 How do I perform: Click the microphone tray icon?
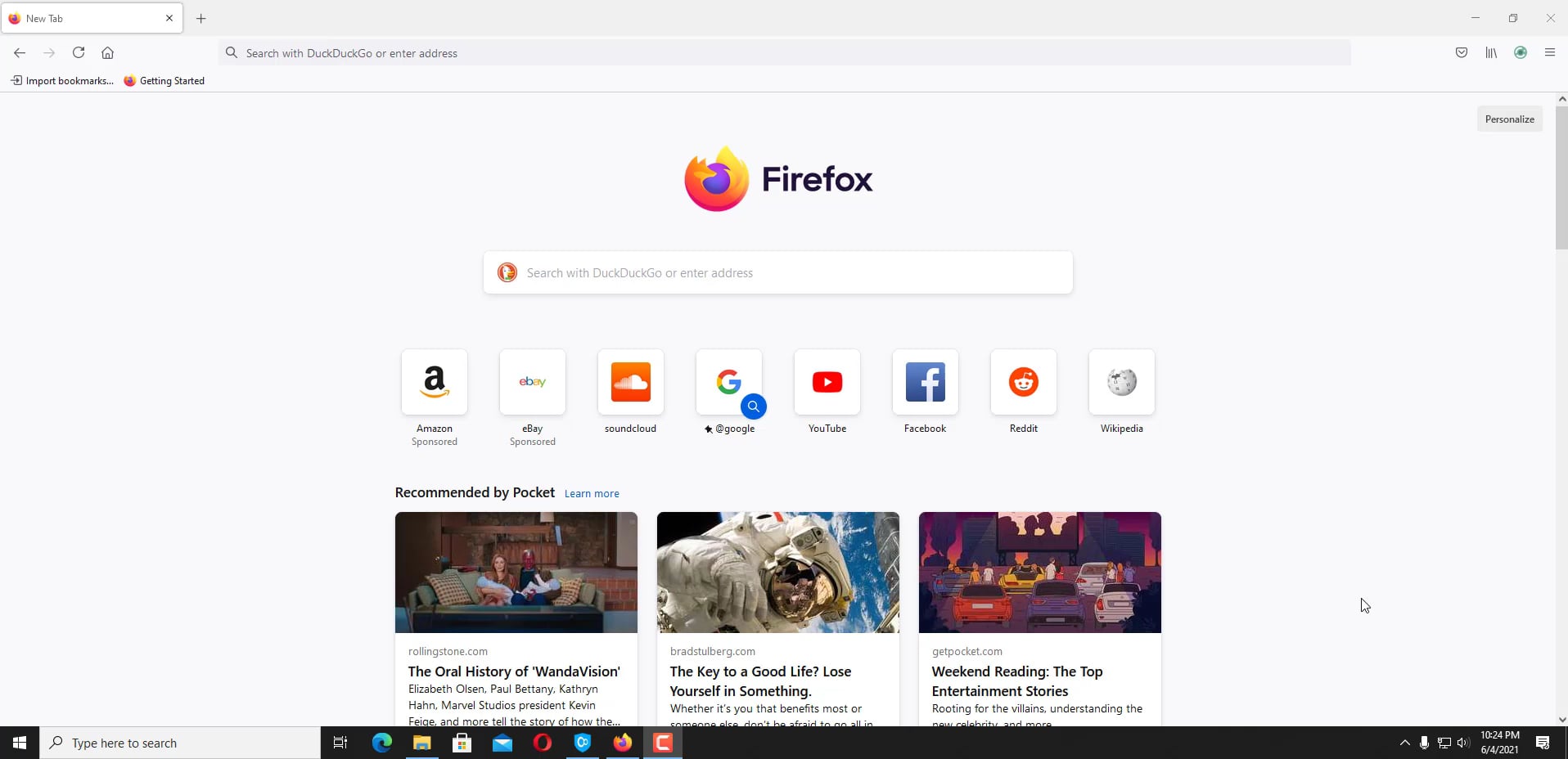click(x=1425, y=743)
